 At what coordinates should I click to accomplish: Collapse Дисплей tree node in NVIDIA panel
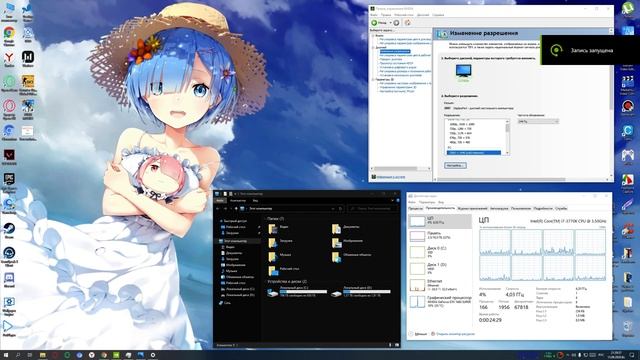pyautogui.click(x=373, y=47)
